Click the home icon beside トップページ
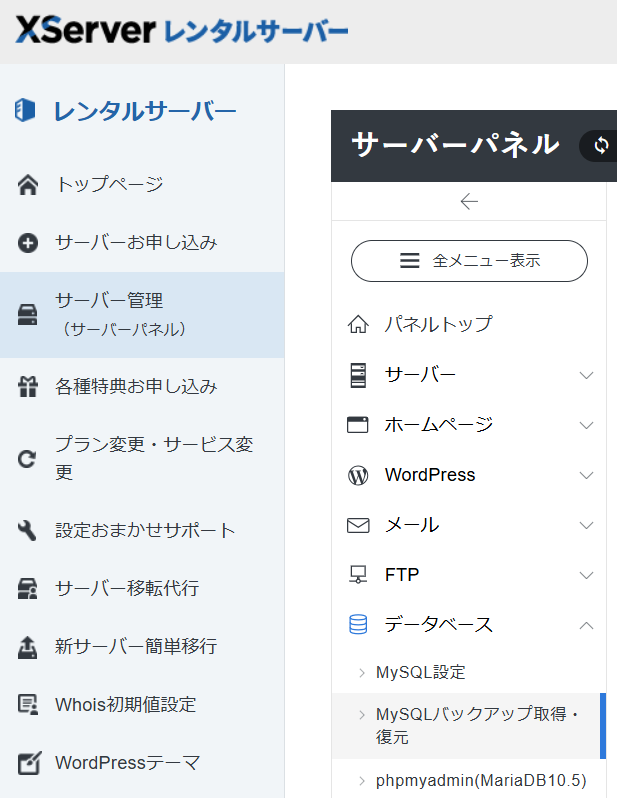Viewport: 617px width, 798px height. pos(28,185)
